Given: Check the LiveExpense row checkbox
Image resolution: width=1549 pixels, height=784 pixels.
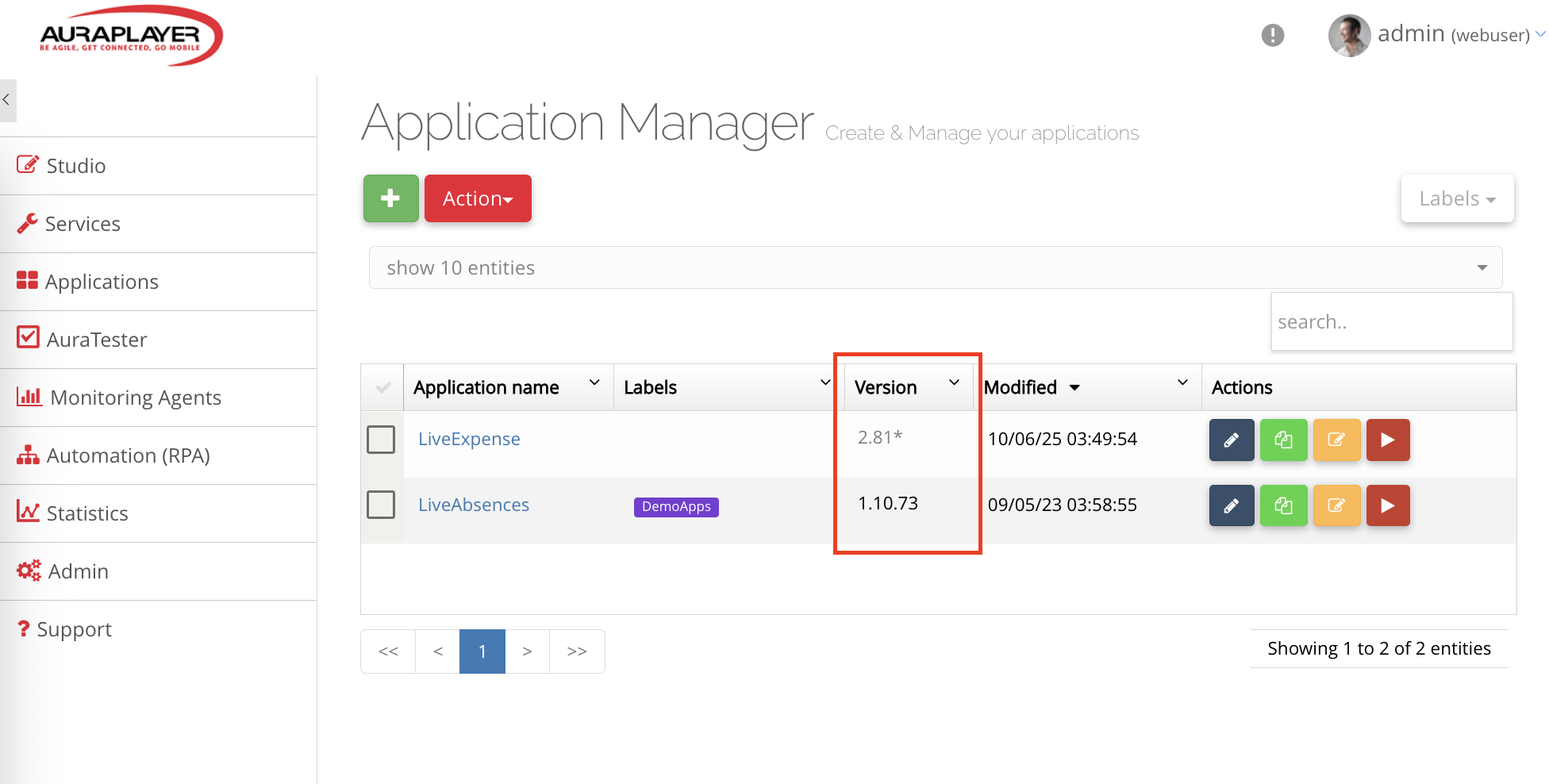Looking at the screenshot, I should (381, 439).
